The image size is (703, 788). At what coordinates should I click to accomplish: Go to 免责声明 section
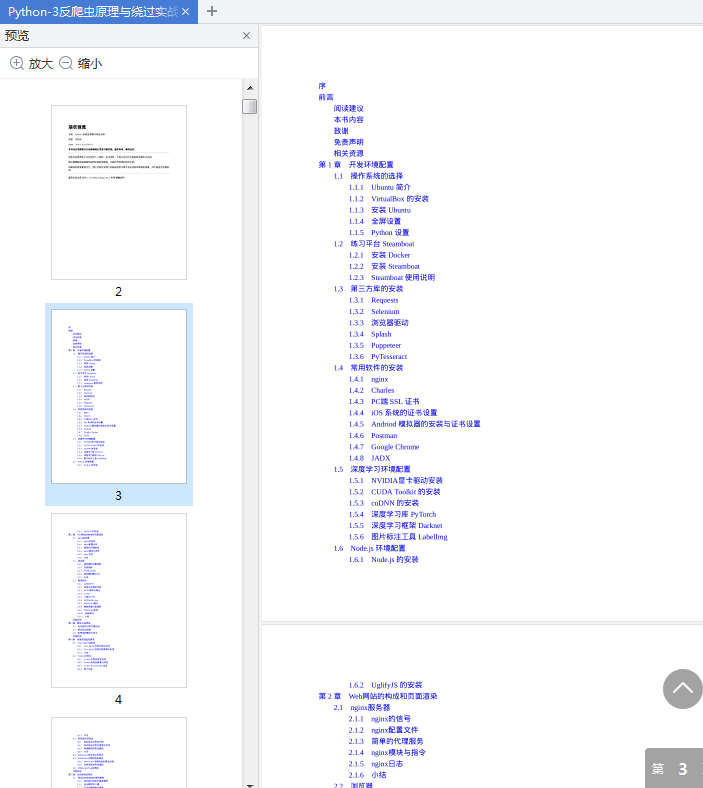[x=349, y=142]
